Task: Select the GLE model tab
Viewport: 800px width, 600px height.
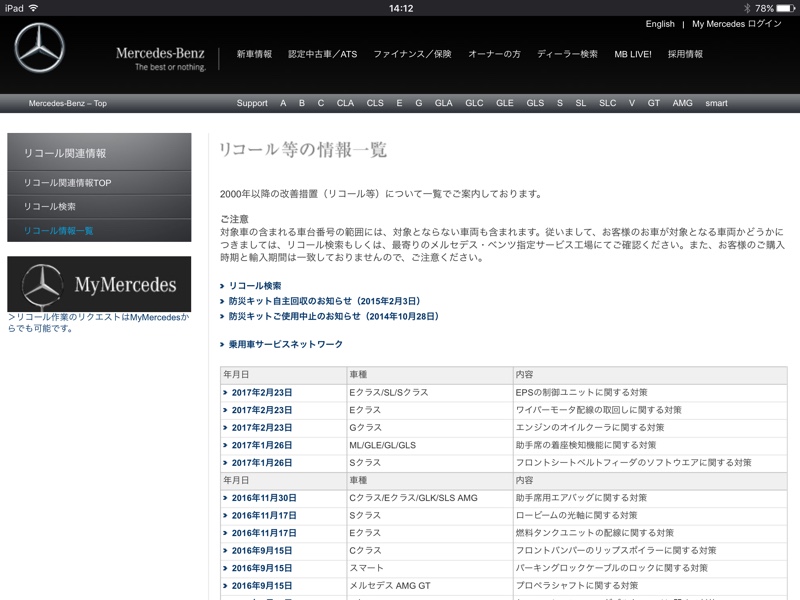Action: [505, 103]
